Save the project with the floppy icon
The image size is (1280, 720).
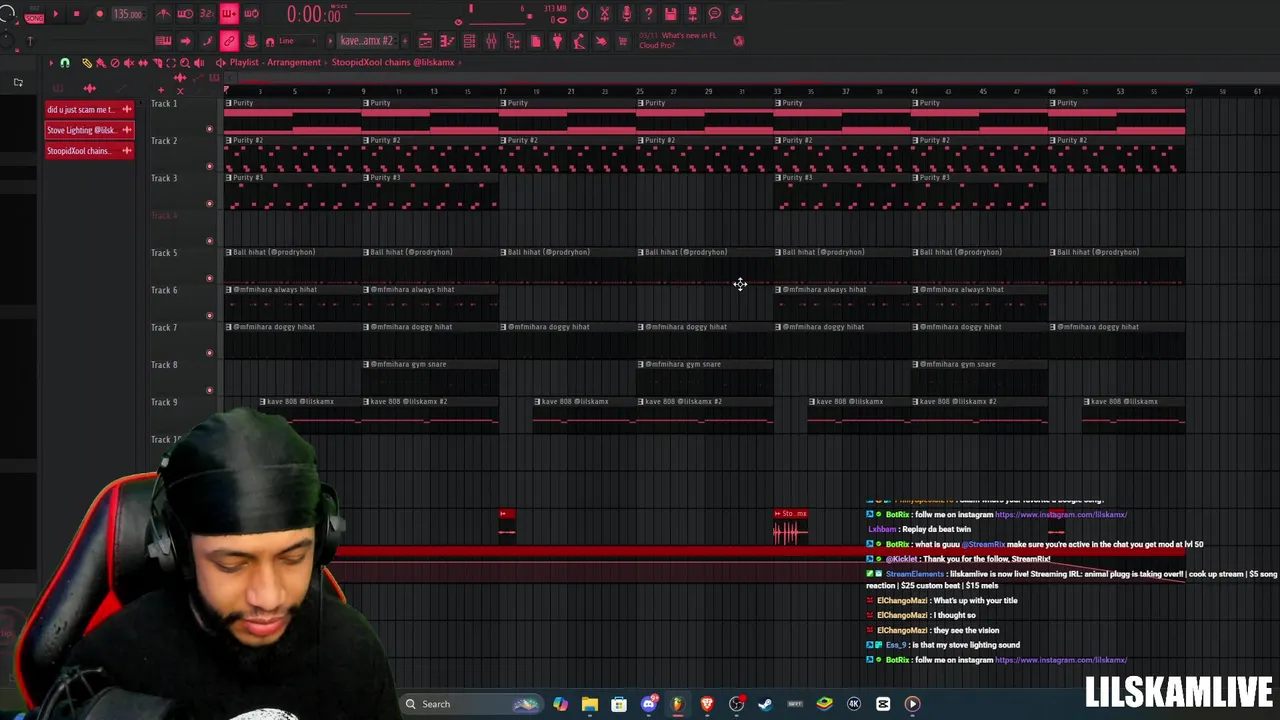(x=671, y=14)
